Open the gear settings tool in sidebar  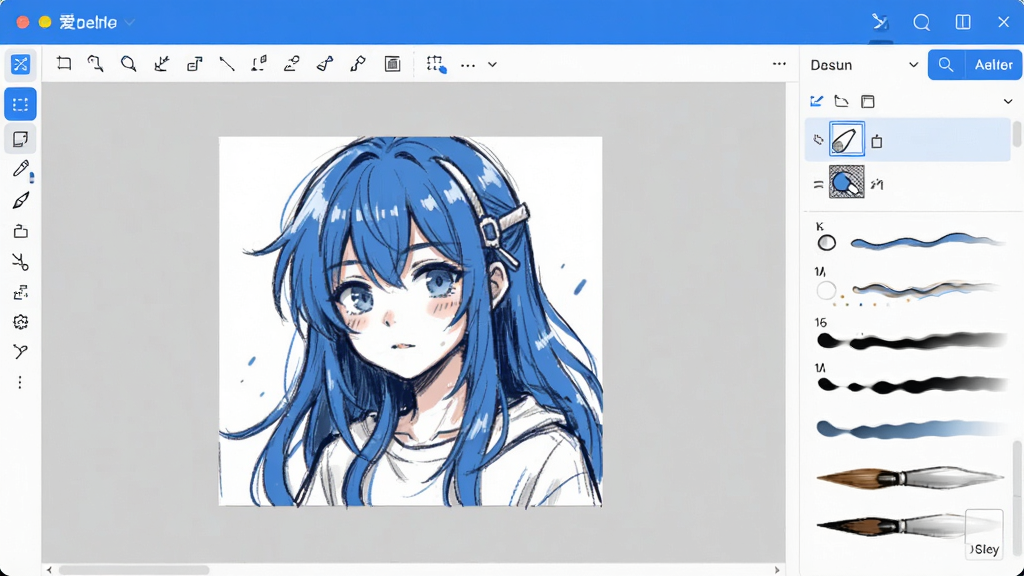tap(20, 322)
